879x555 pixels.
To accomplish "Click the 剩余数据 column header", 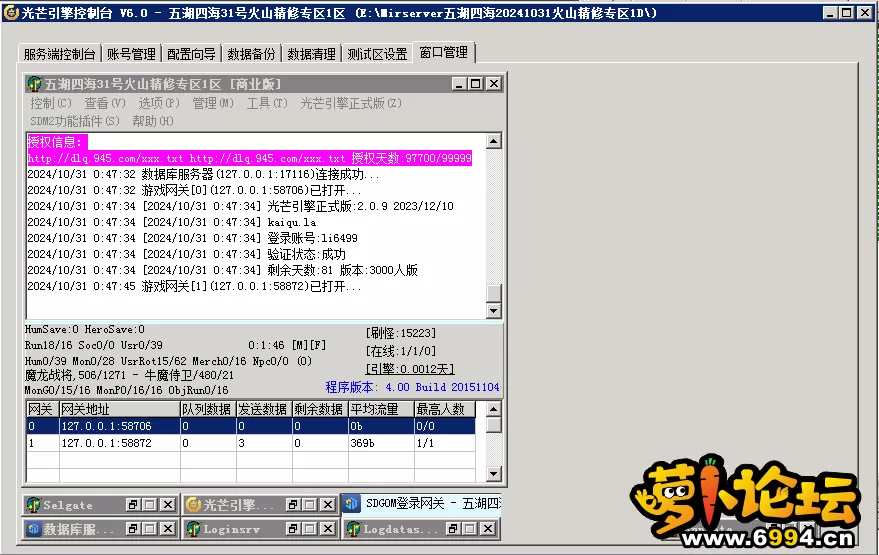I will [320, 409].
